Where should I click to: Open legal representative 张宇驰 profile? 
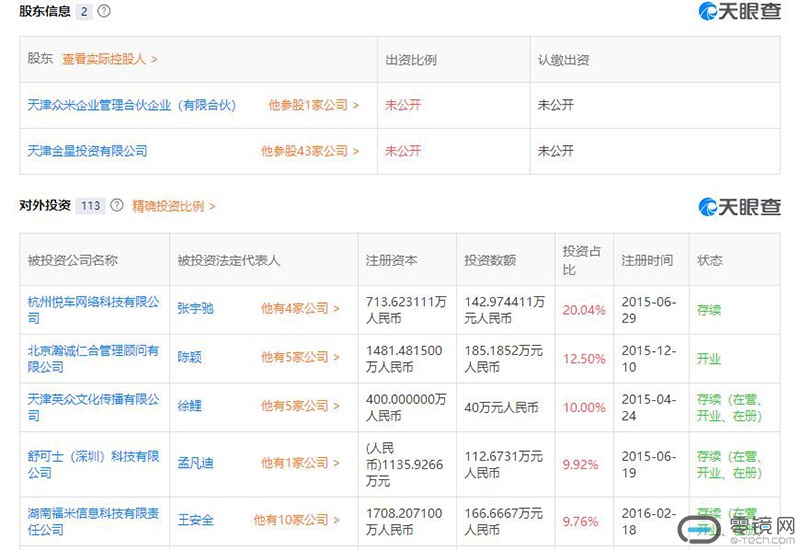[195, 309]
